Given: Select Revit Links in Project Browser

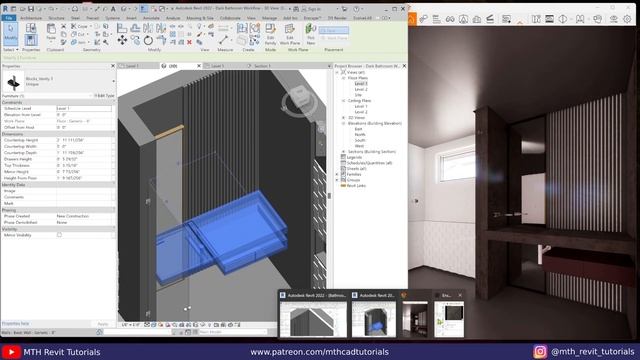Looking at the screenshot, I should tap(356, 186).
